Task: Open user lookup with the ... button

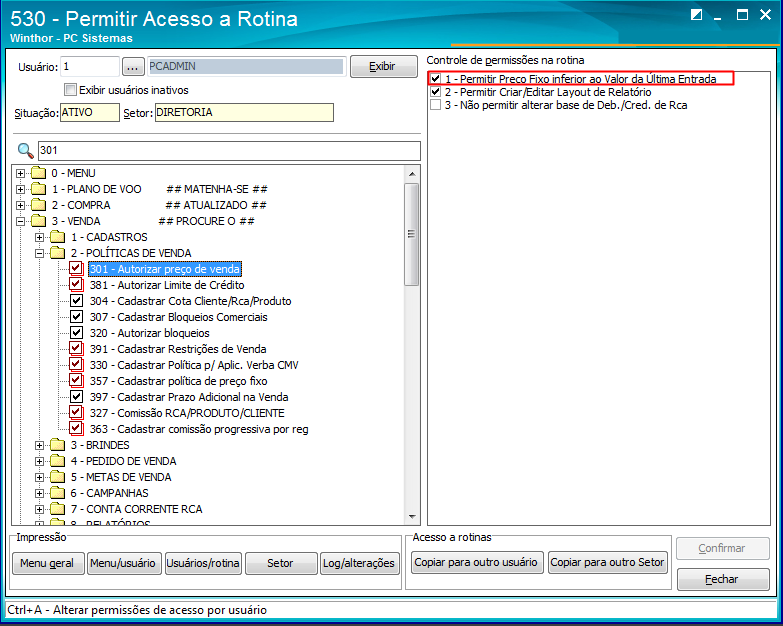Action: tap(133, 66)
